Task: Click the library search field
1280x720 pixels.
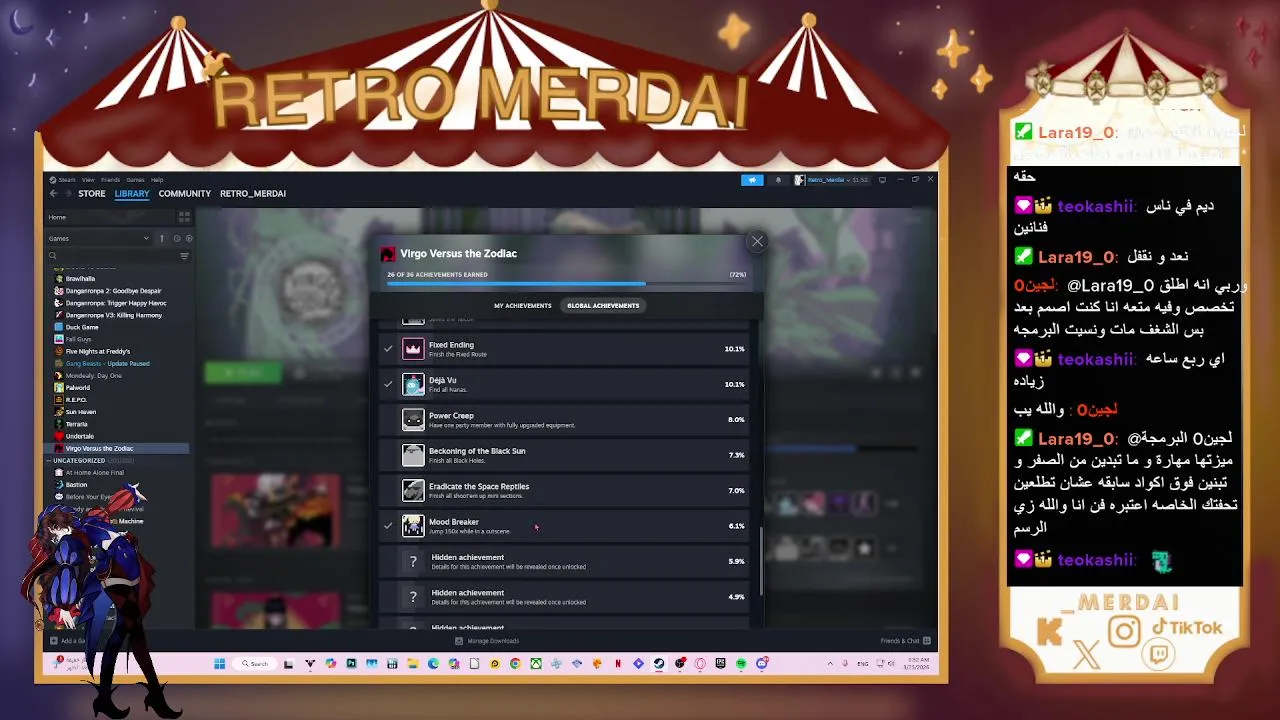Action: 110,256
